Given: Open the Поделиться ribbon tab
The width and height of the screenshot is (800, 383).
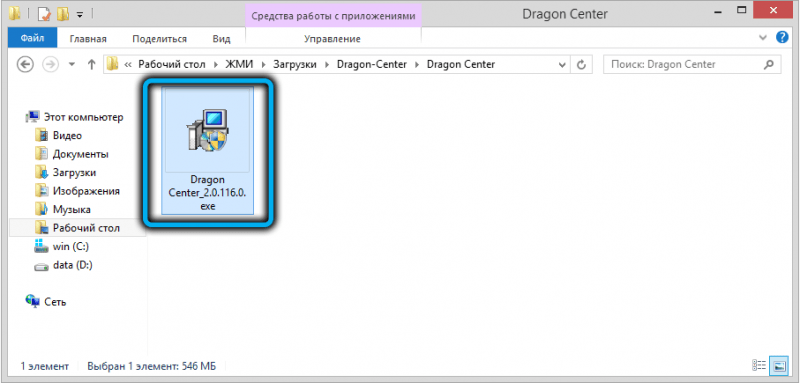Looking at the screenshot, I should (x=159, y=39).
